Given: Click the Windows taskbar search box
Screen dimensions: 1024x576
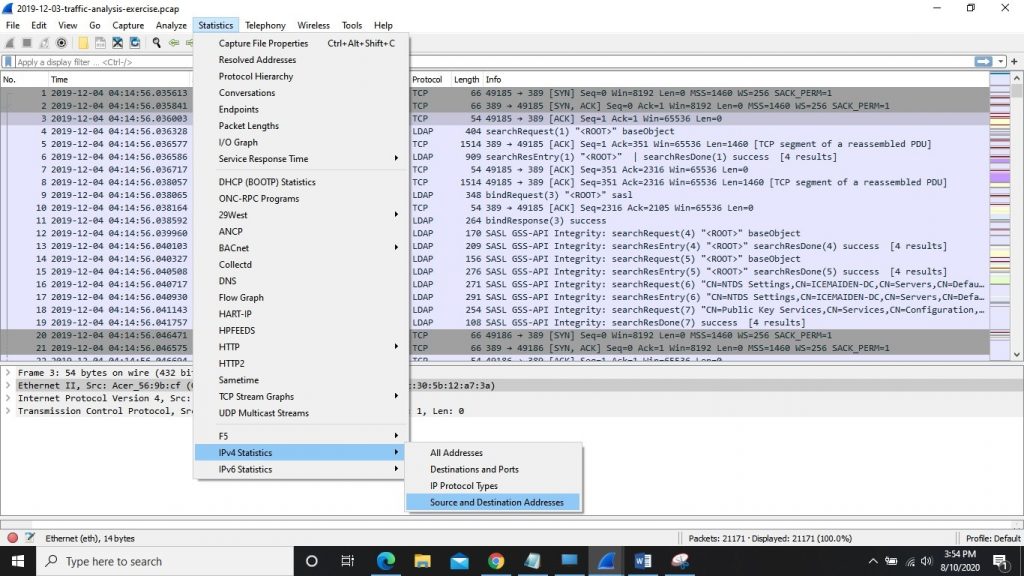Looking at the screenshot, I should [165, 561].
